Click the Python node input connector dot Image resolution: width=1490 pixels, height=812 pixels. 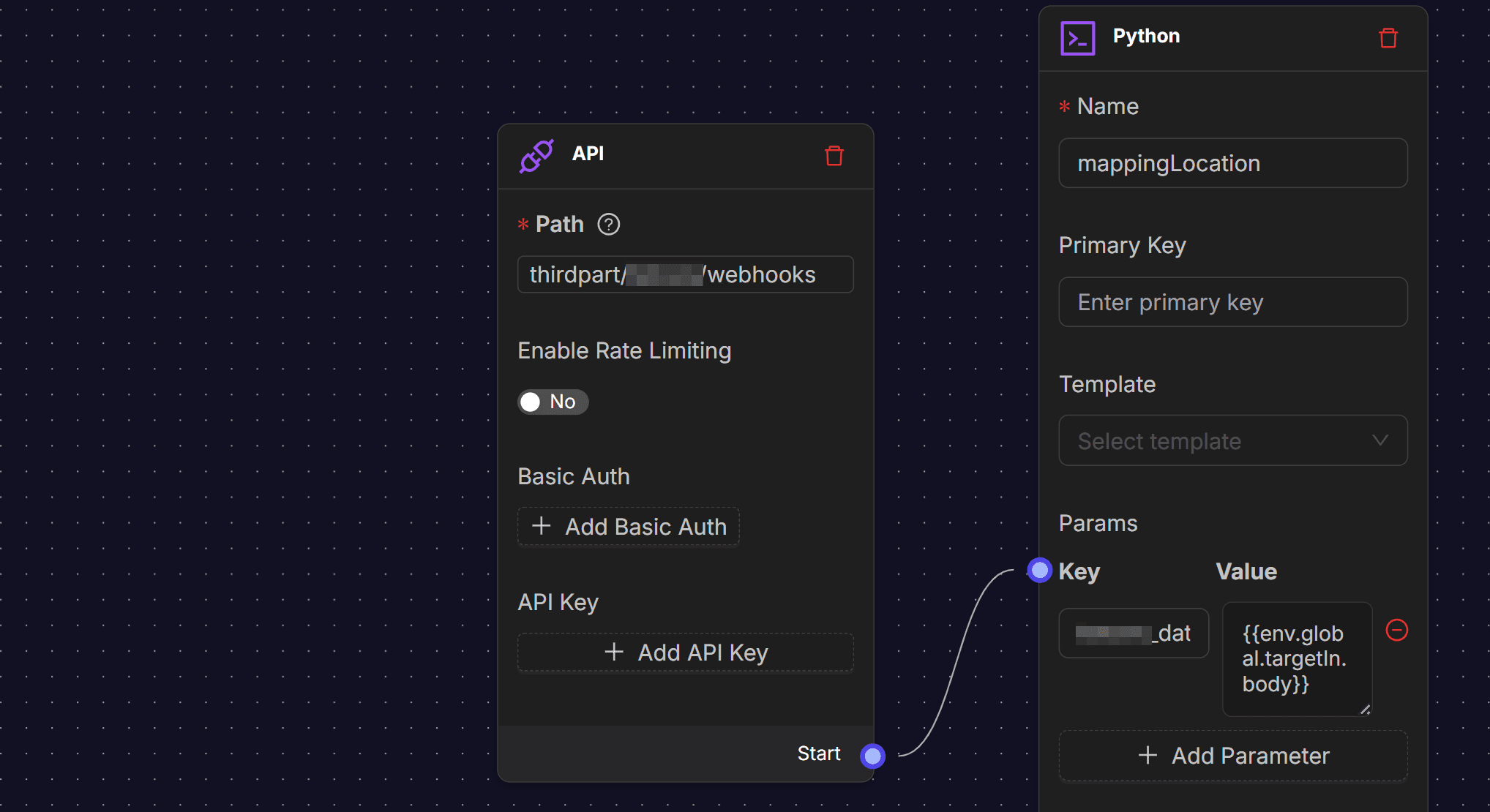pyautogui.click(x=1039, y=570)
